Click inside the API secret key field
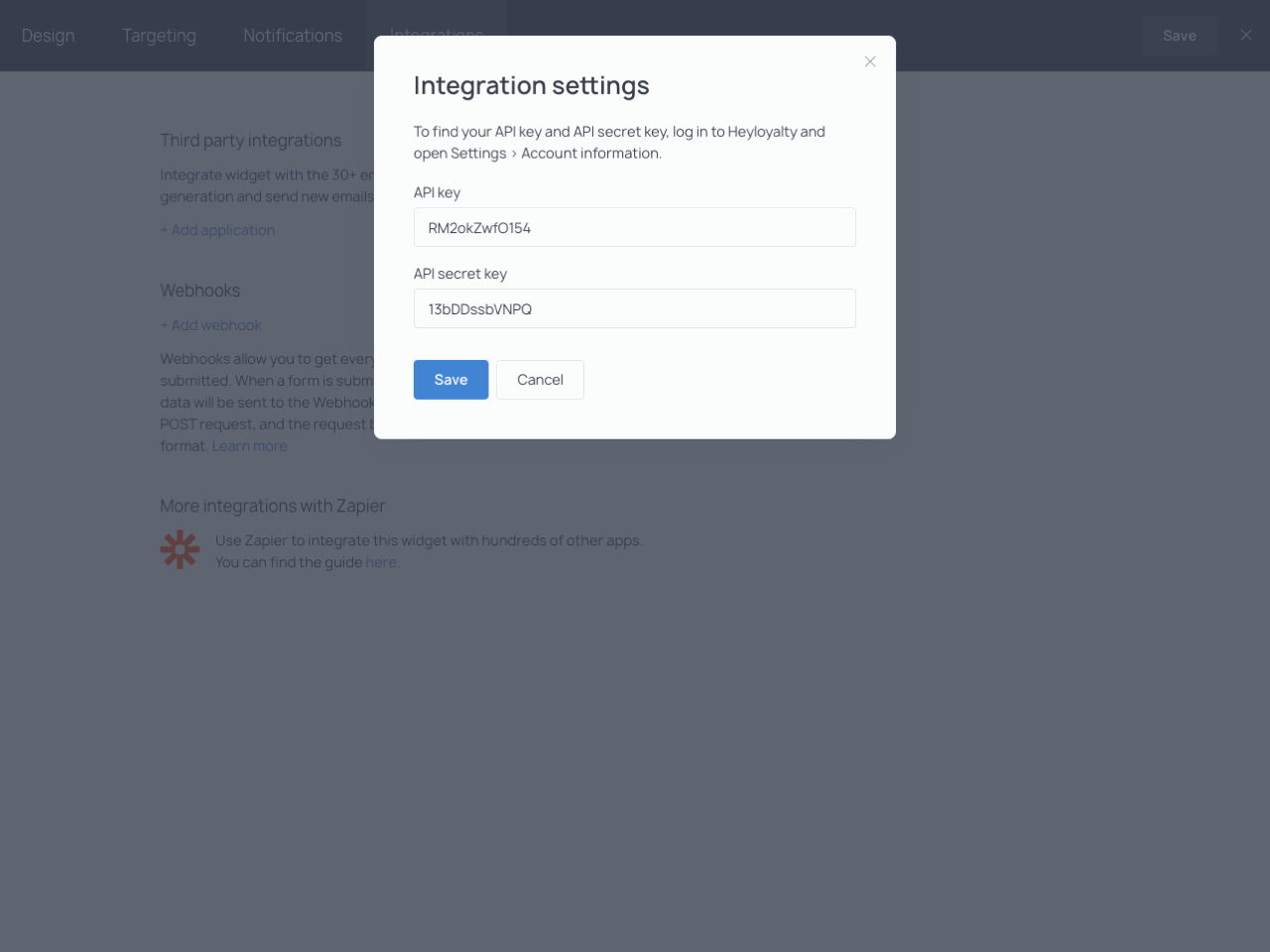This screenshot has height=952, width=1270. click(x=634, y=308)
